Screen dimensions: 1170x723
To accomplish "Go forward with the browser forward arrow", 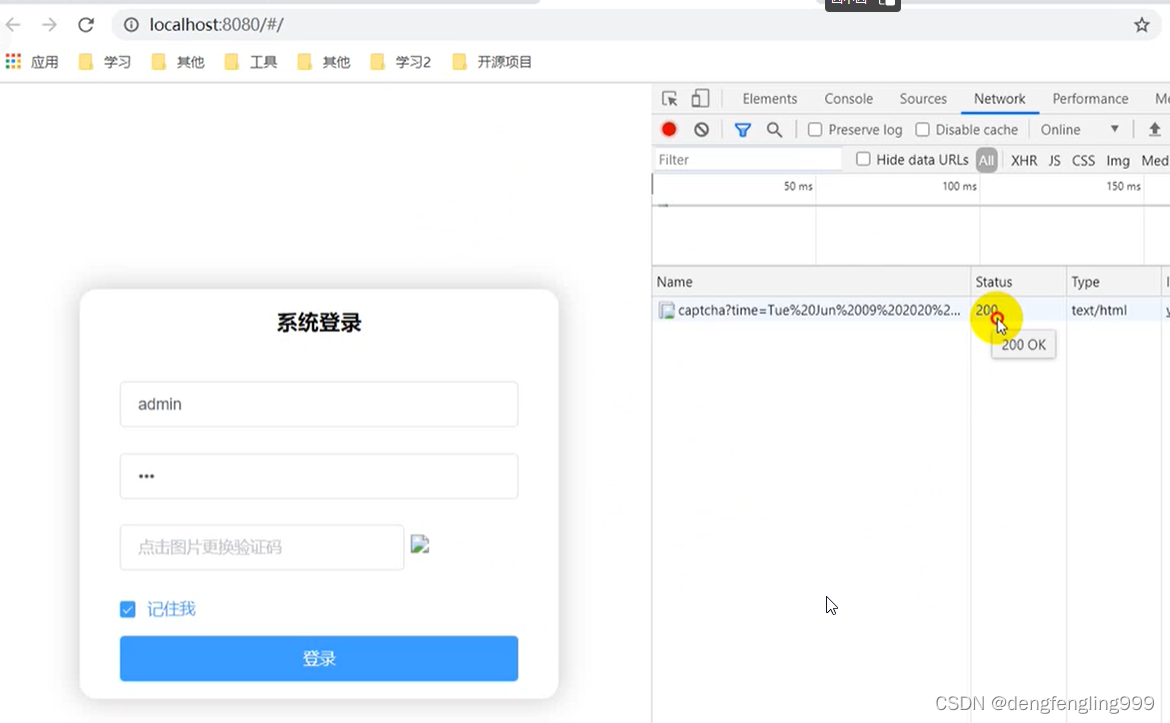I will (49, 25).
